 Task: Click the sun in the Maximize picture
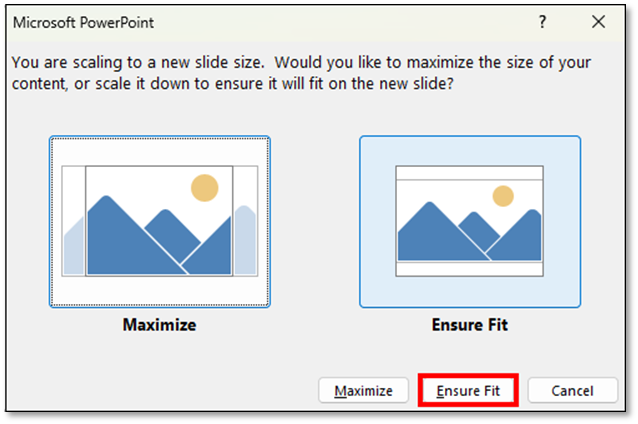204,188
